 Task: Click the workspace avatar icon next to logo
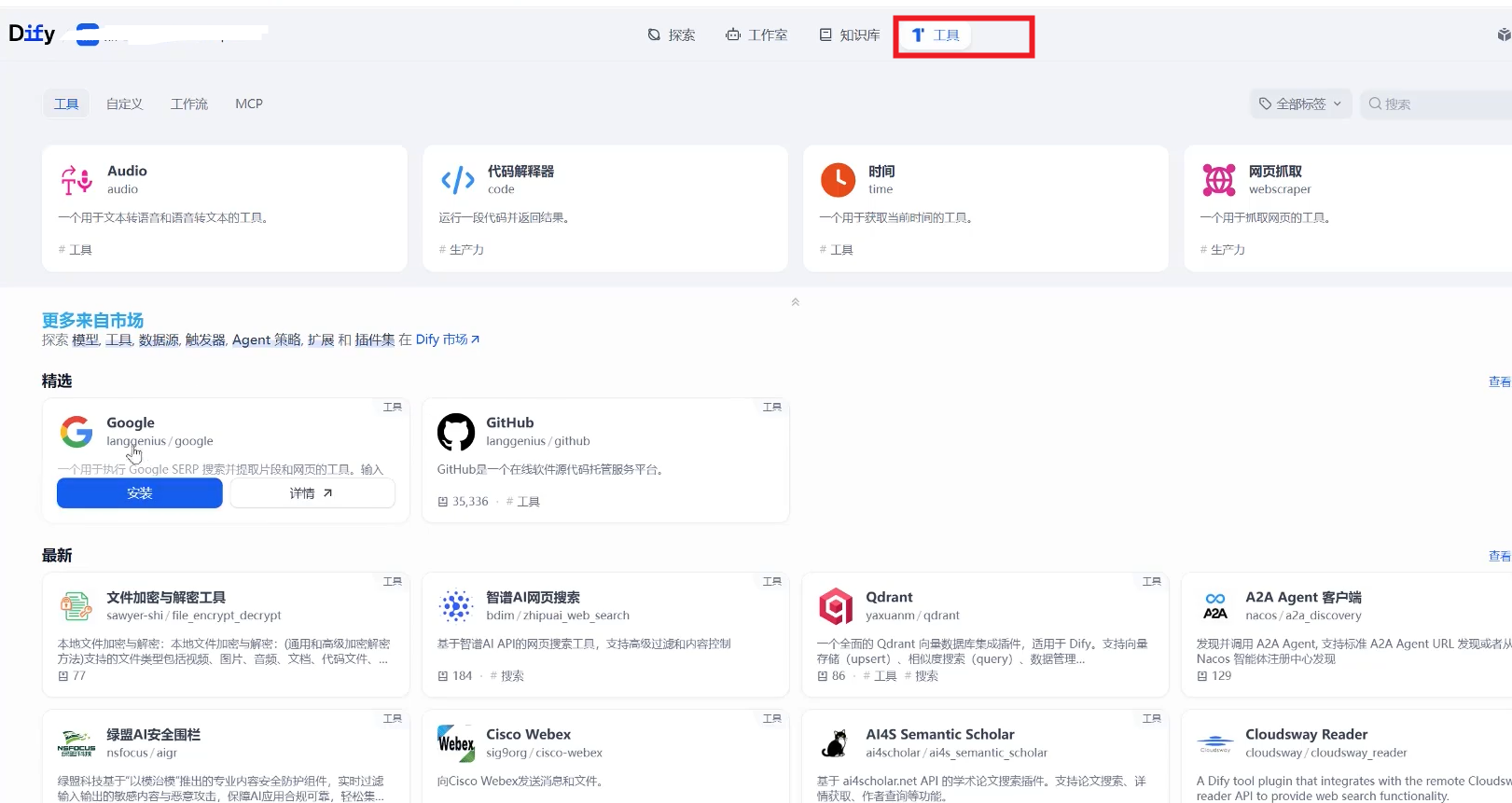(x=88, y=35)
